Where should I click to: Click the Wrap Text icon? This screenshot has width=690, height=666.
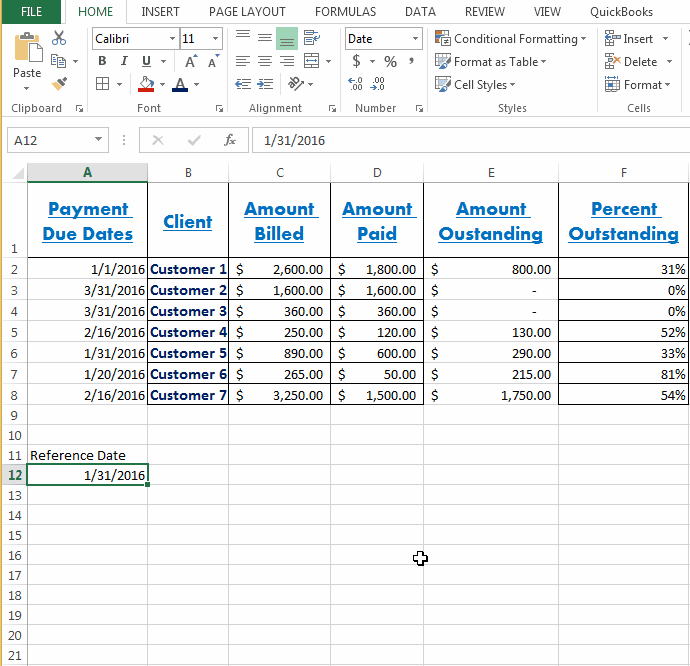[x=312, y=38]
